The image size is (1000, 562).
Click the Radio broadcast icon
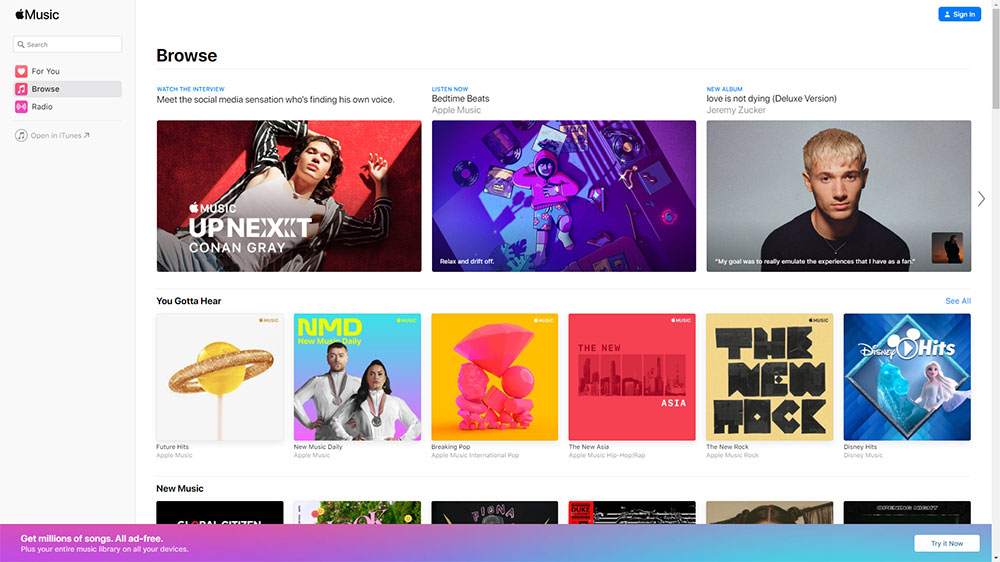[21, 107]
